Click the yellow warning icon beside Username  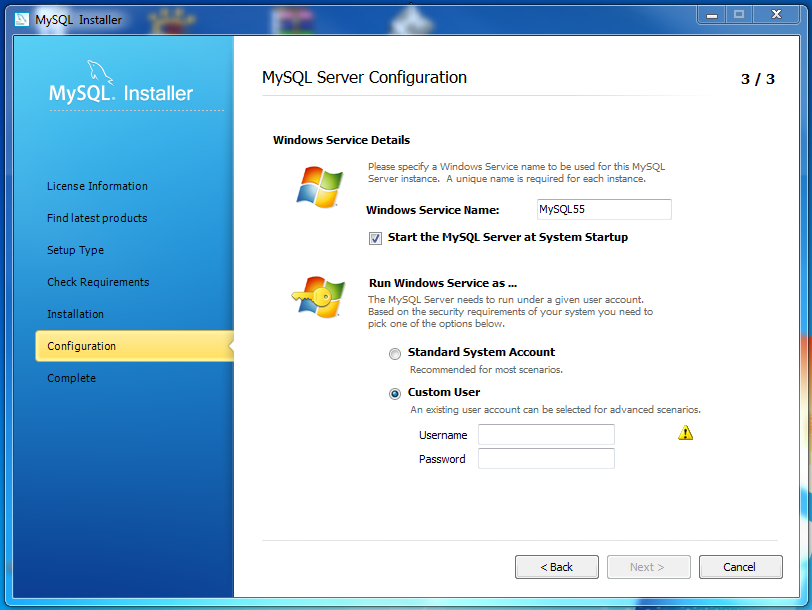[x=685, y=433]
